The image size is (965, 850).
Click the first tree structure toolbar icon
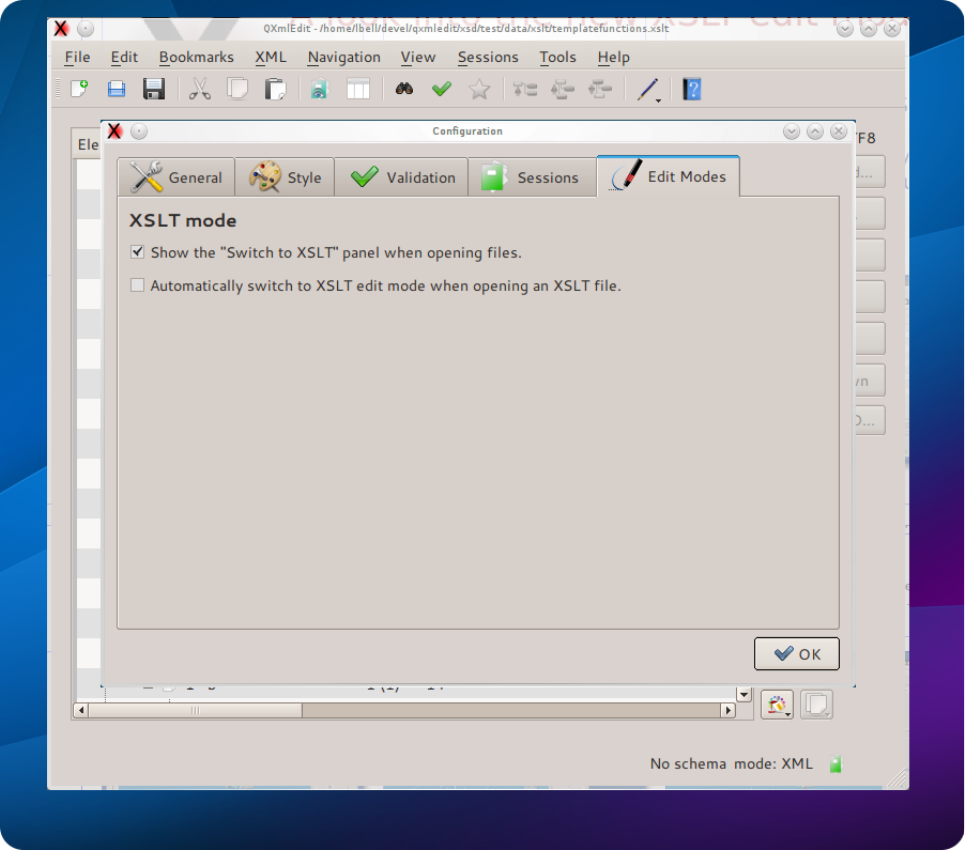(x=525, y=90)
